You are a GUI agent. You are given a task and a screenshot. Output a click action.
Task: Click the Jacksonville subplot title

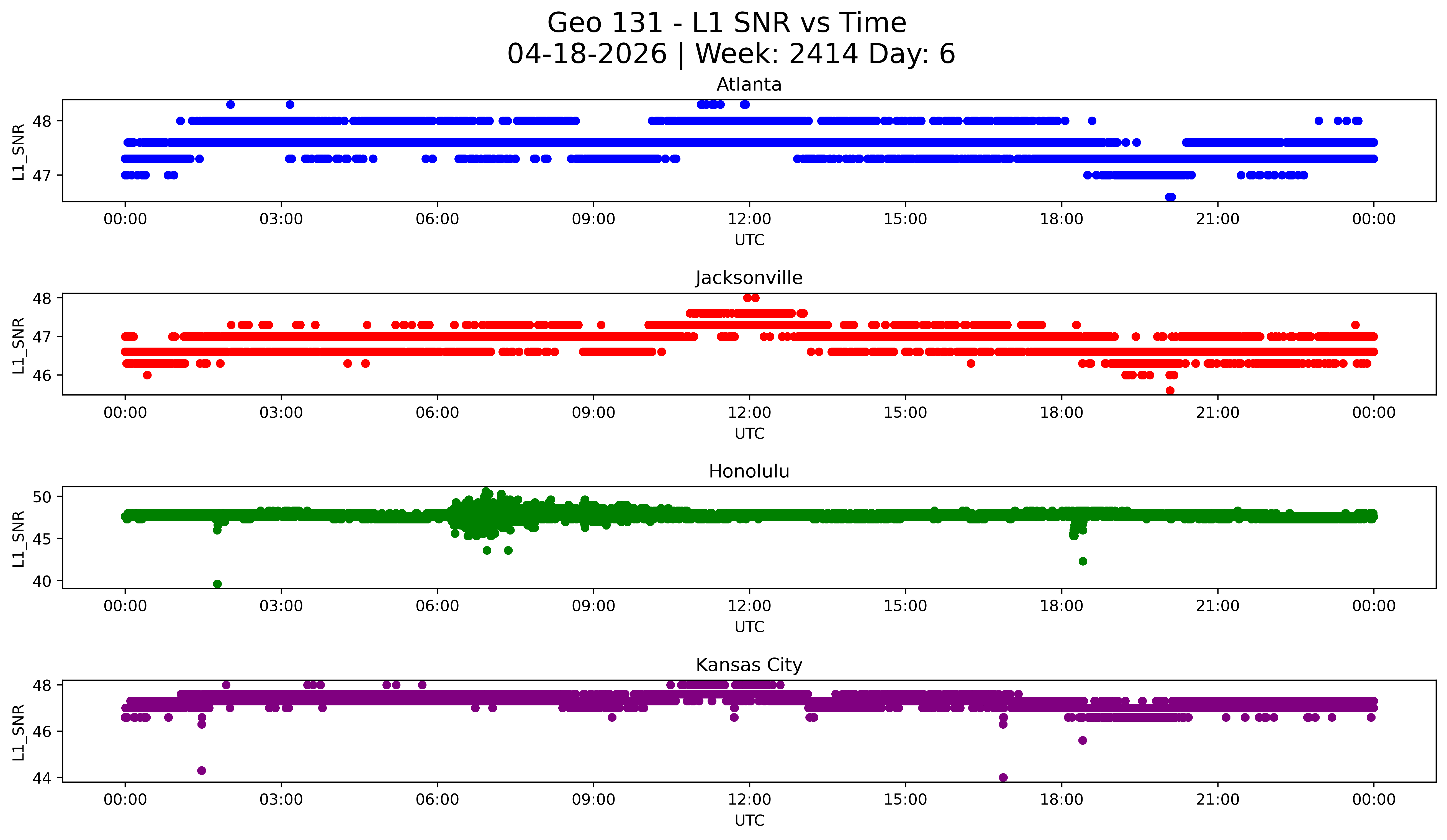tap(749, 278)
